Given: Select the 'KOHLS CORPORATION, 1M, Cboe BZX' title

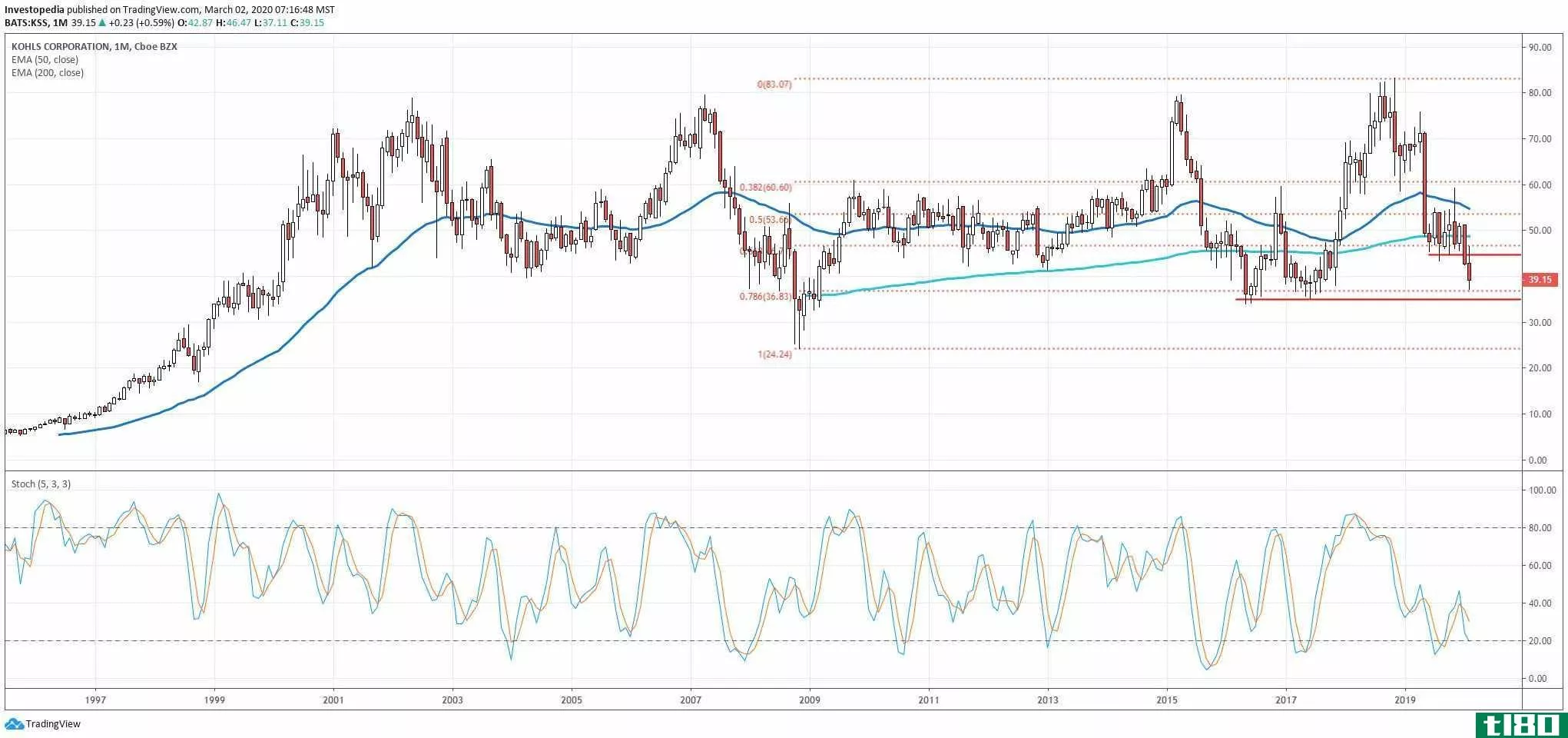Looking at the screenshot, I should tap(94, 47).
